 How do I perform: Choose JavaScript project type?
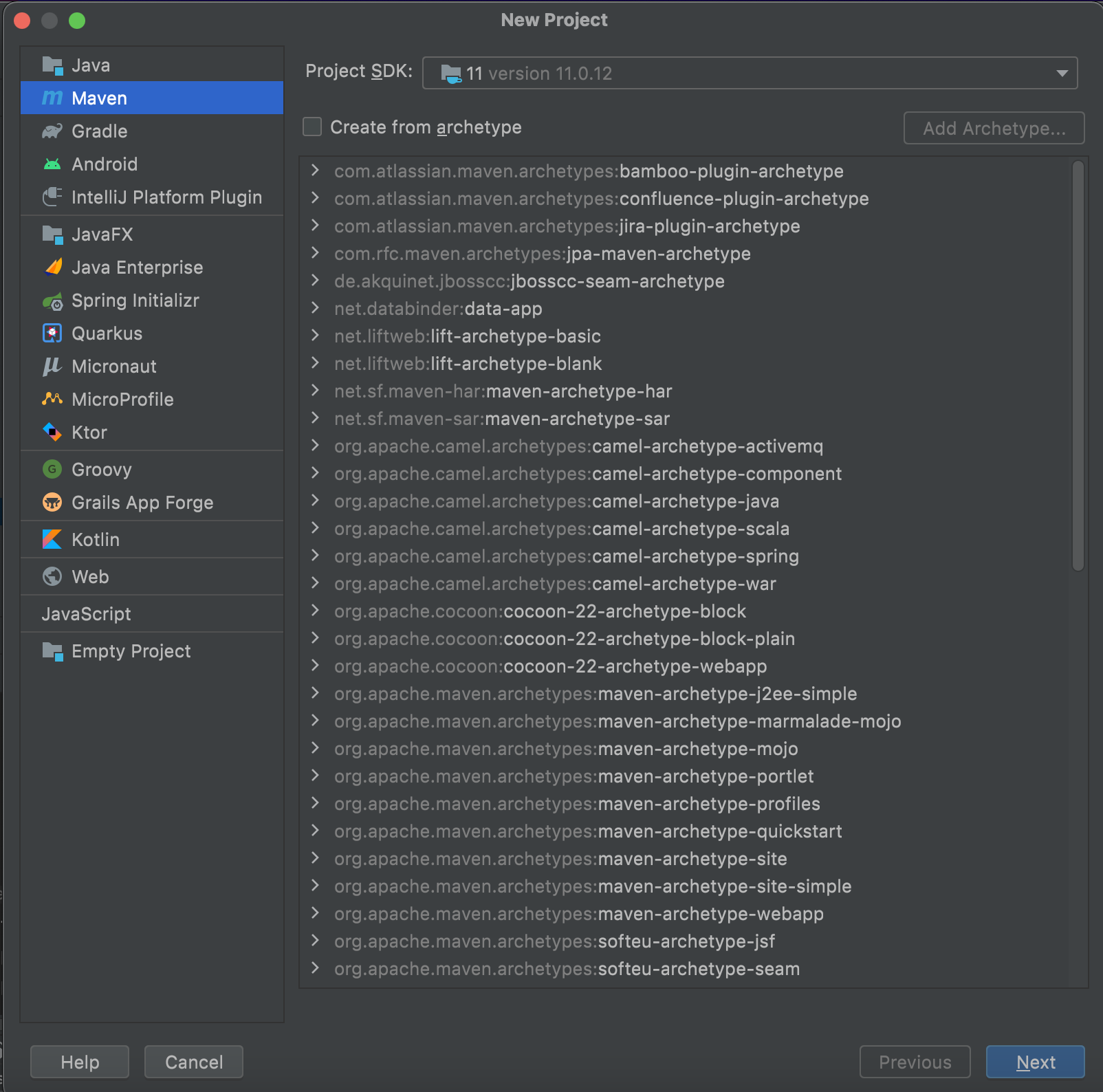tap(86, 614)
